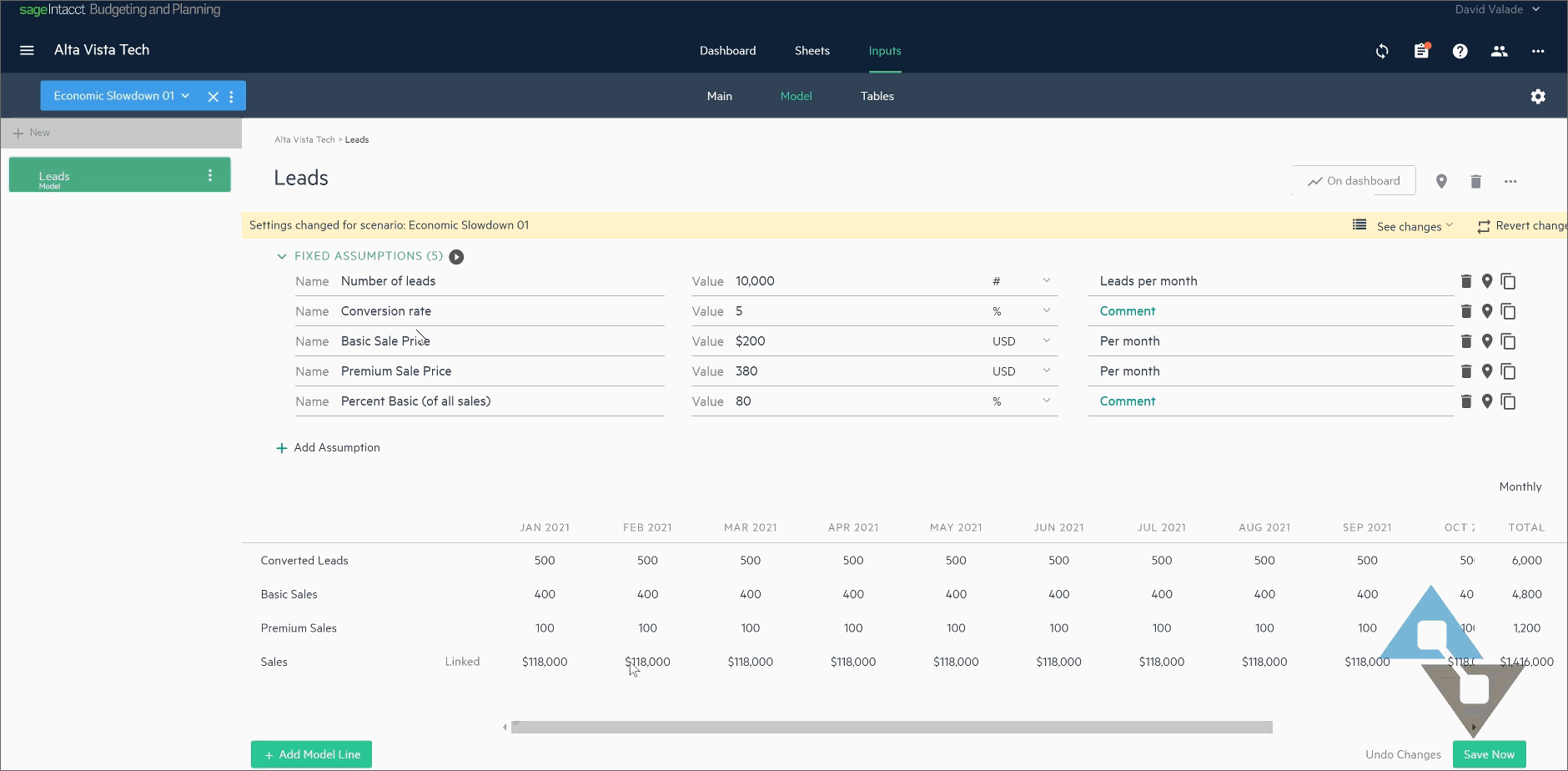1568x771 pixels.
Task: Expand the See changes dropdown
Action: pos(1404,226)
